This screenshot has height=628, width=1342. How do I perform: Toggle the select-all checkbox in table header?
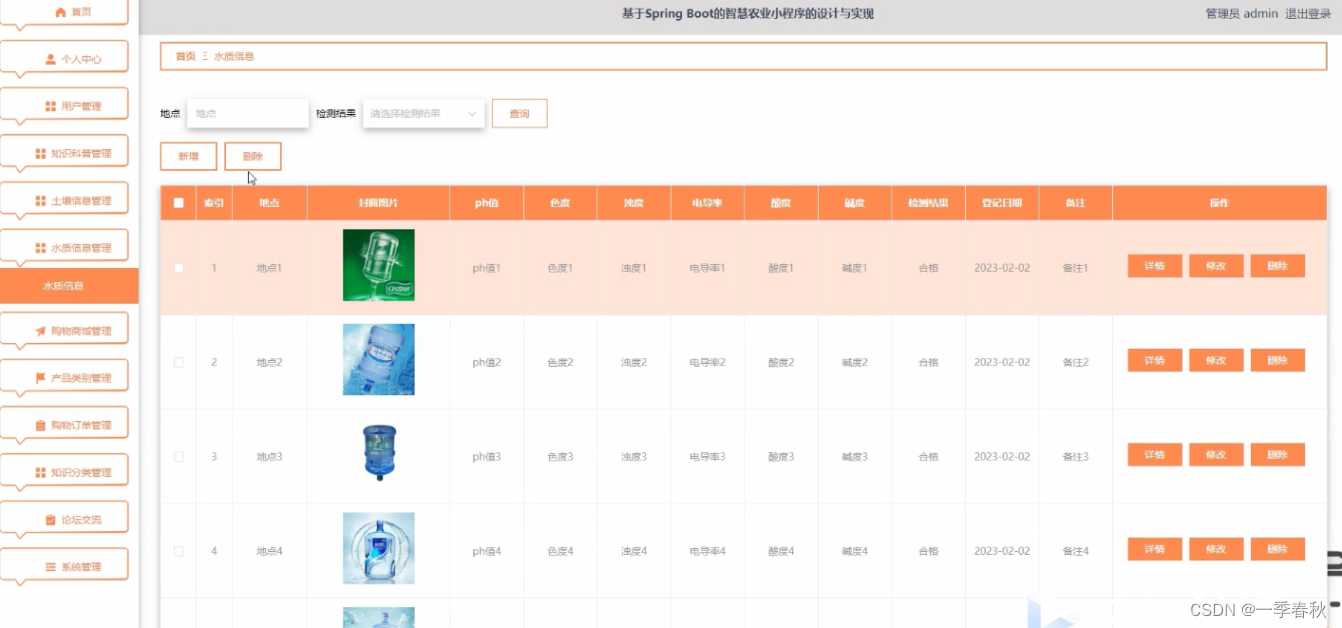pos(179,203)
